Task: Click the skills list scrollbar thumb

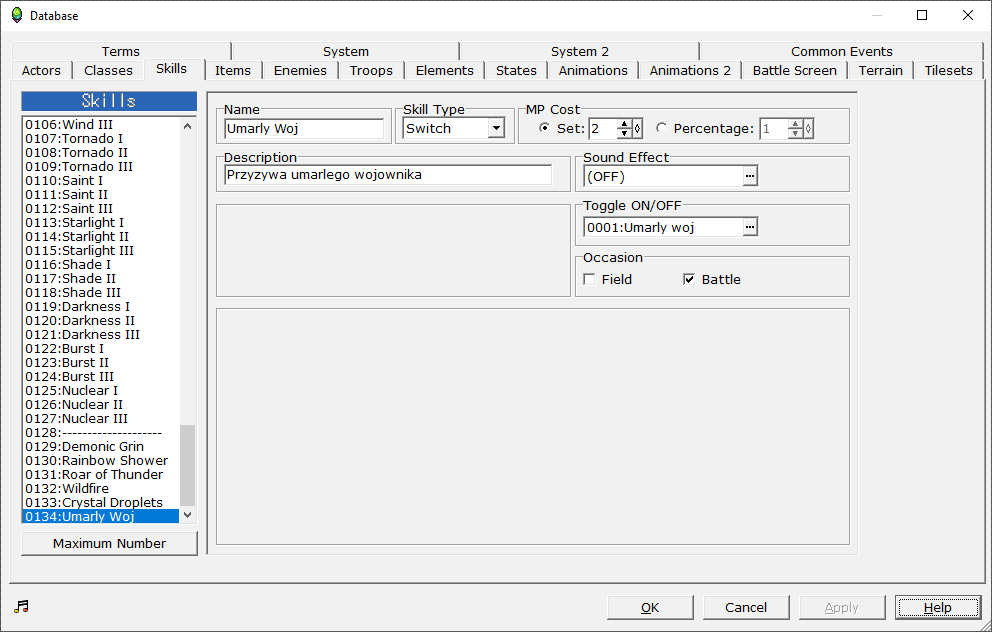Action: 187,466
